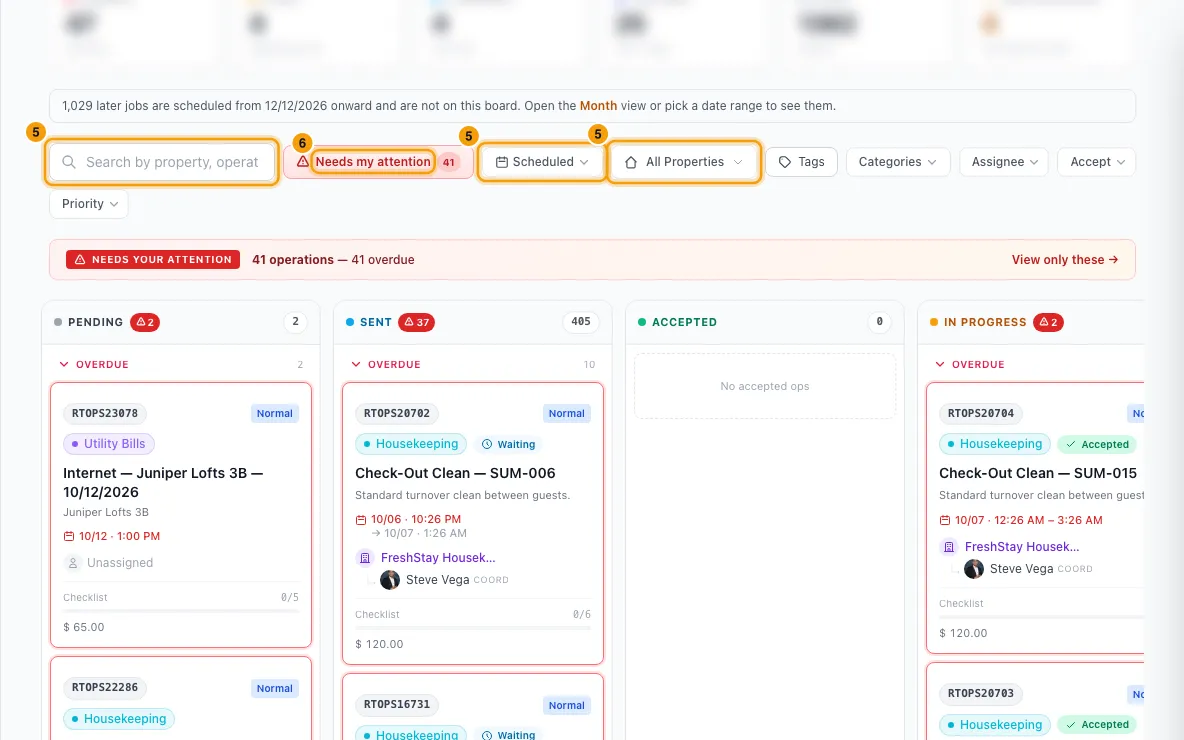Click the RTOPS16731 ID chip
The image size is (1184, 740).
coord(397,705)
